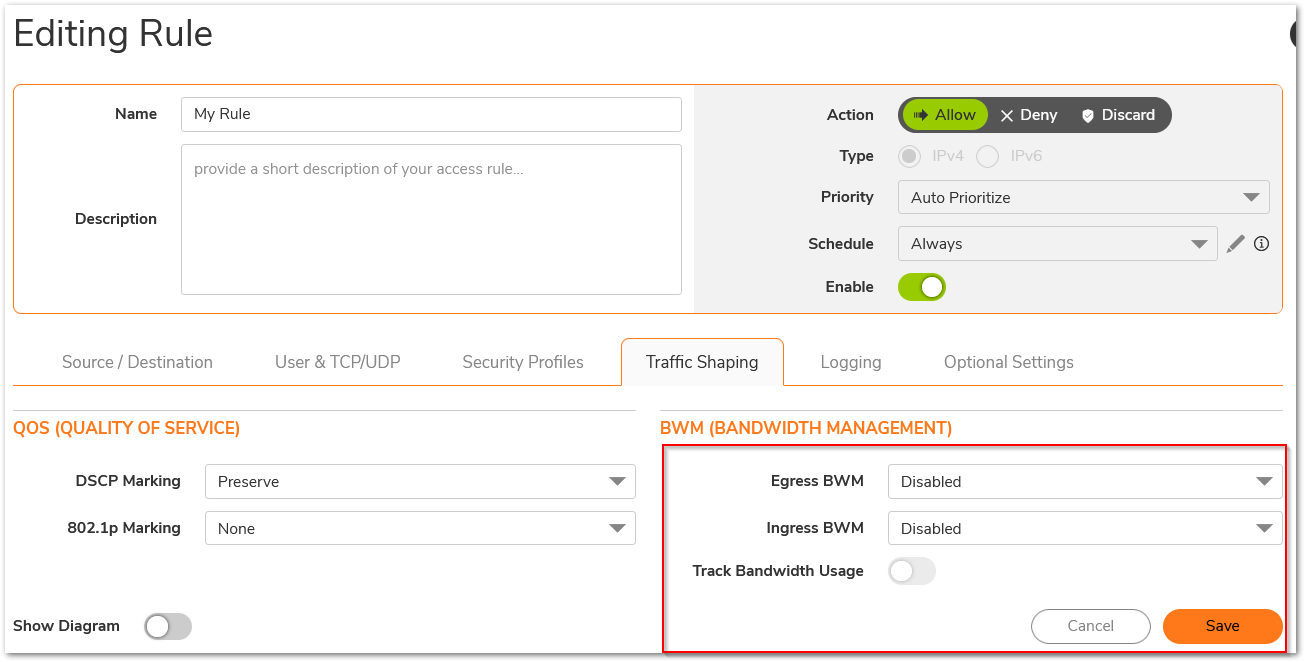Choose the IPv4 type radio button

[910, 156]
